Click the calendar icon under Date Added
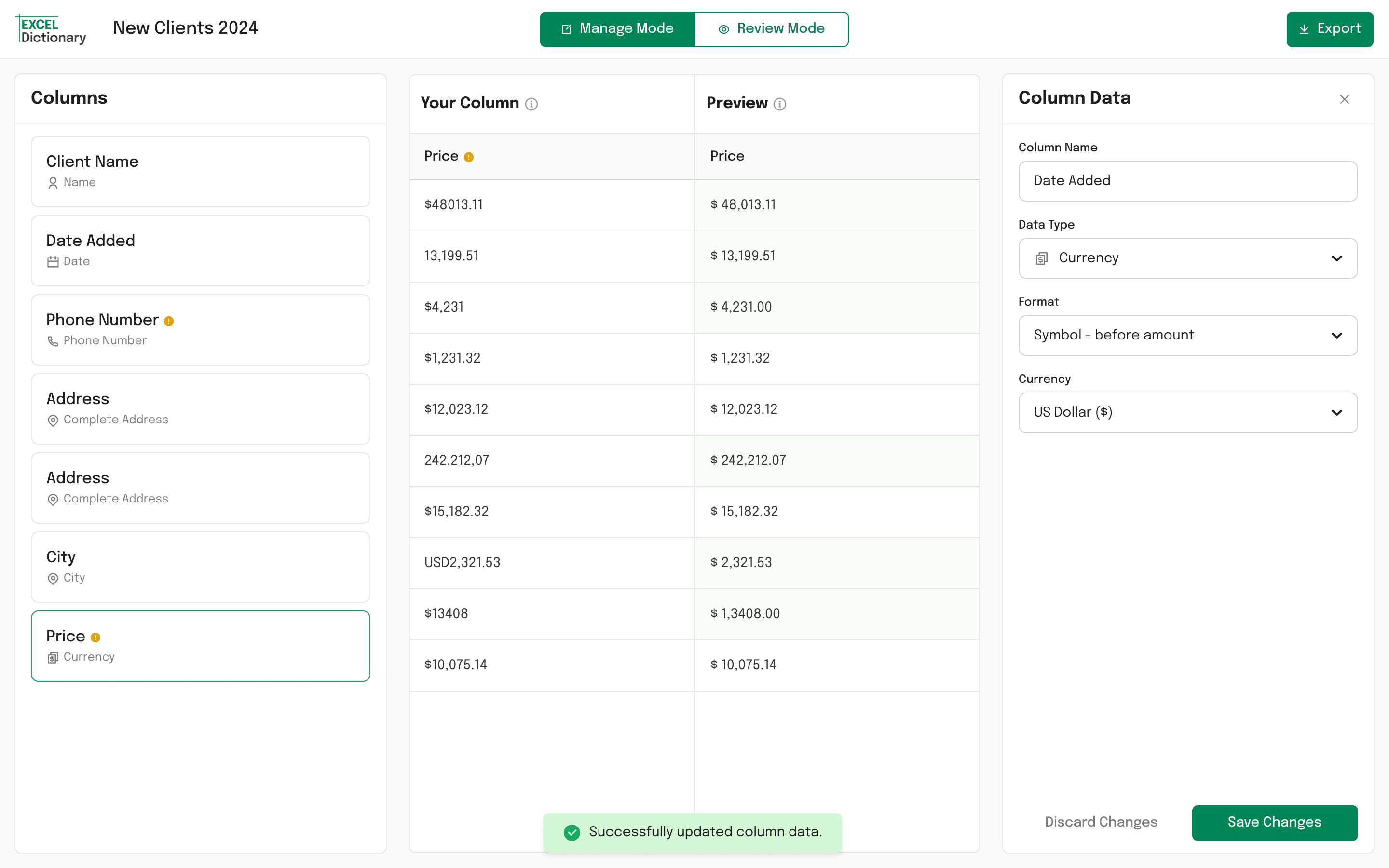1389x868 pixels. coord(53,262)
